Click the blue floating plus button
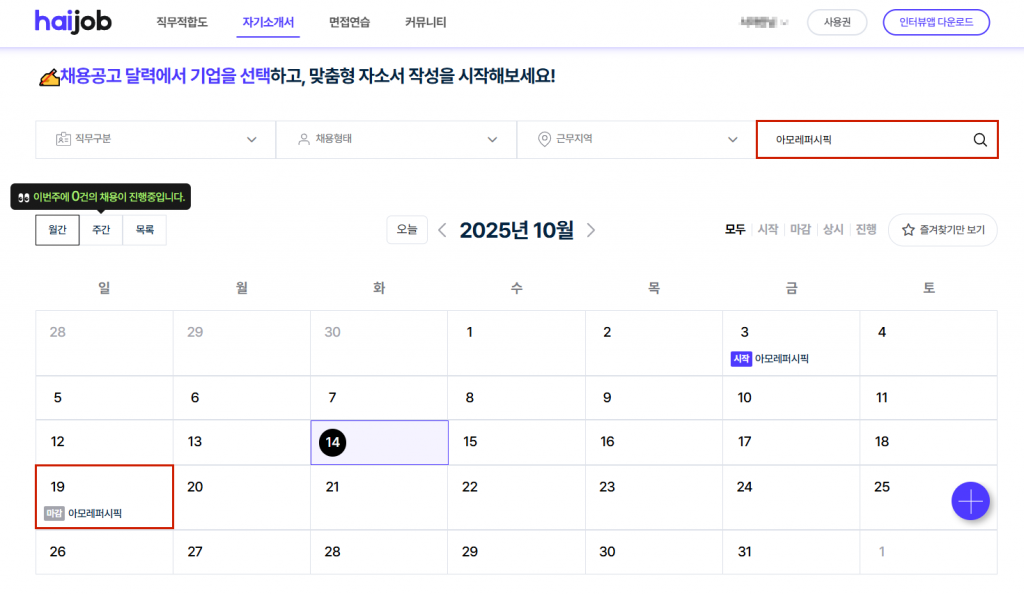 click(970, 500)
